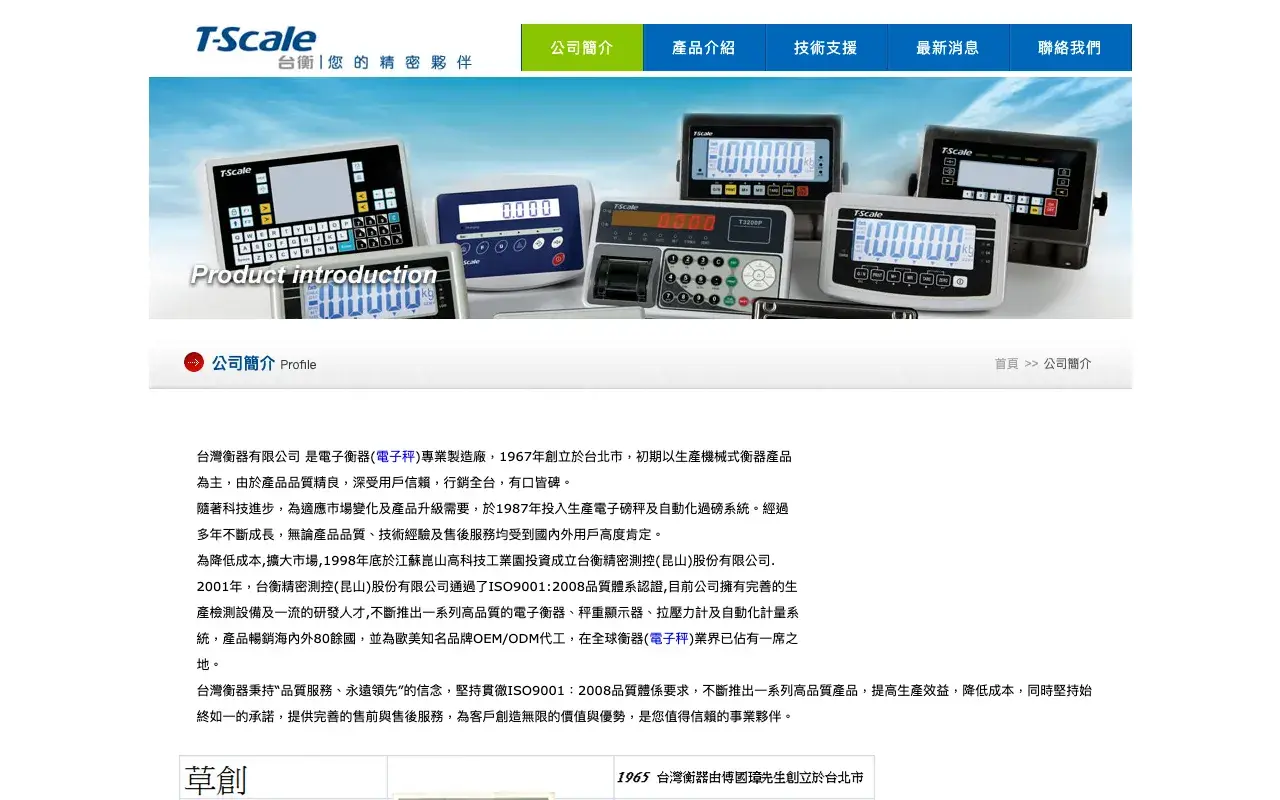Screen dimensions: 1280x800
Task: Open the 聯絡我們 navigation tab
Action: 1070,48
